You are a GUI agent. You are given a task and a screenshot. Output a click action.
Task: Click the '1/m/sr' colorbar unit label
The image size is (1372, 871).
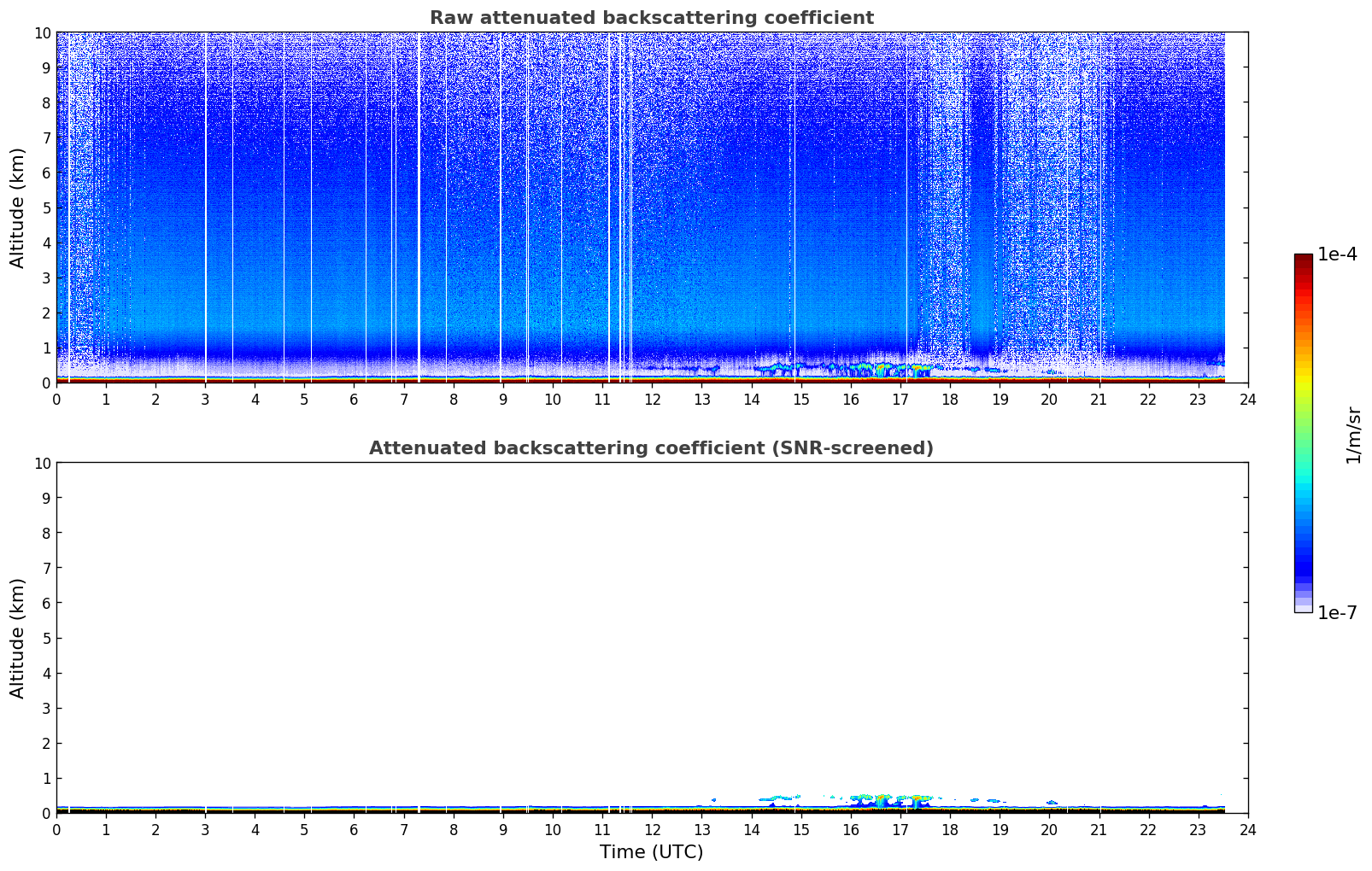tap(1352, 434)
